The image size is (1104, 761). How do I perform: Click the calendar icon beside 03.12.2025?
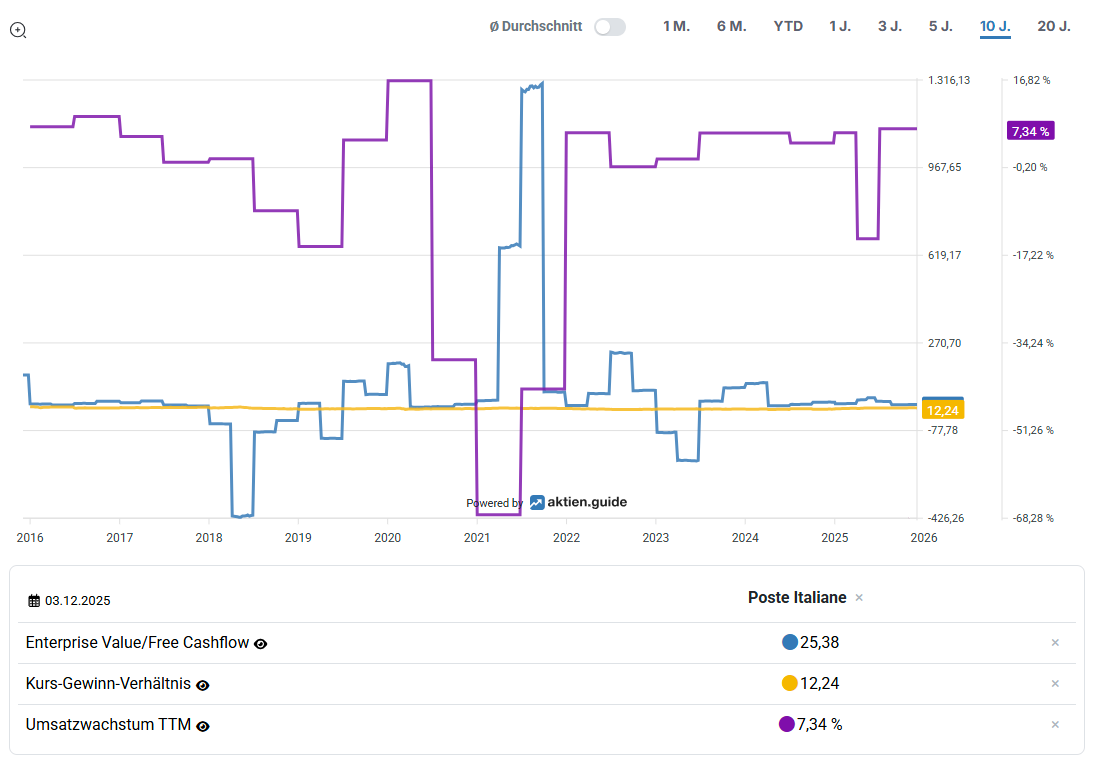click(34, 601)
